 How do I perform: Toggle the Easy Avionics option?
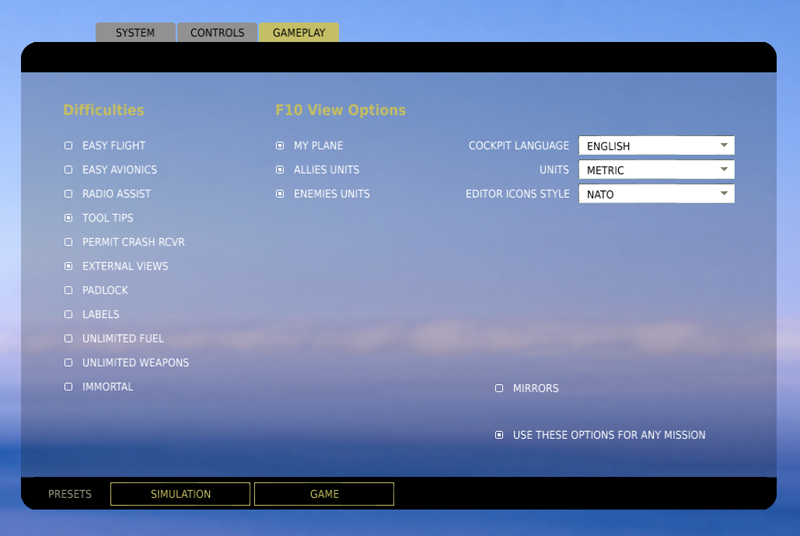pyautogui.click(x=68, y=170)
